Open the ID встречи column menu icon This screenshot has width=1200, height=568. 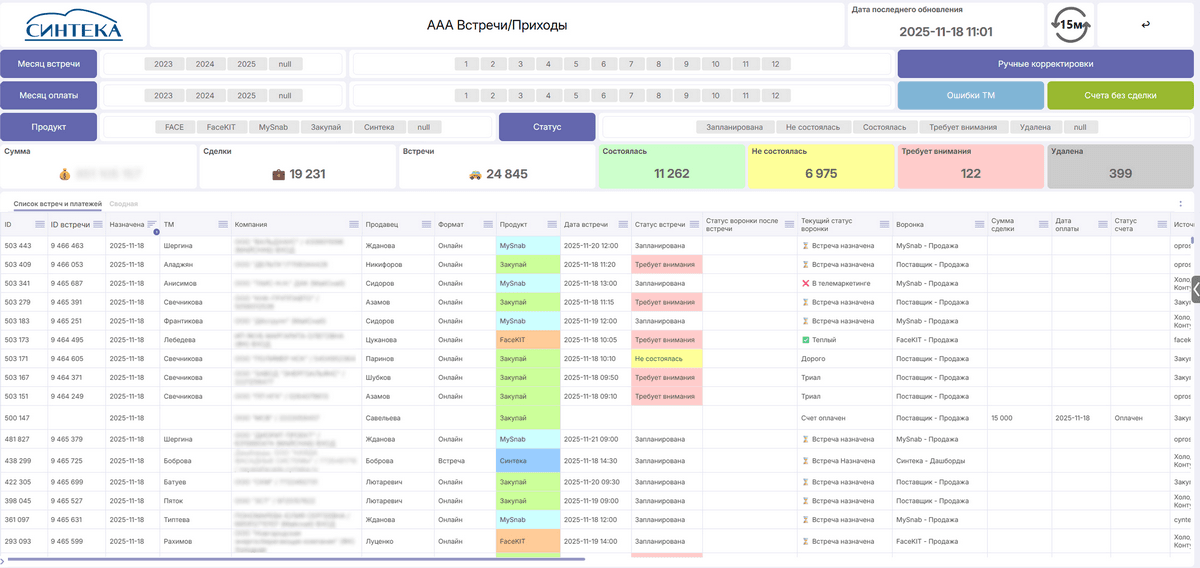[98, 224]
